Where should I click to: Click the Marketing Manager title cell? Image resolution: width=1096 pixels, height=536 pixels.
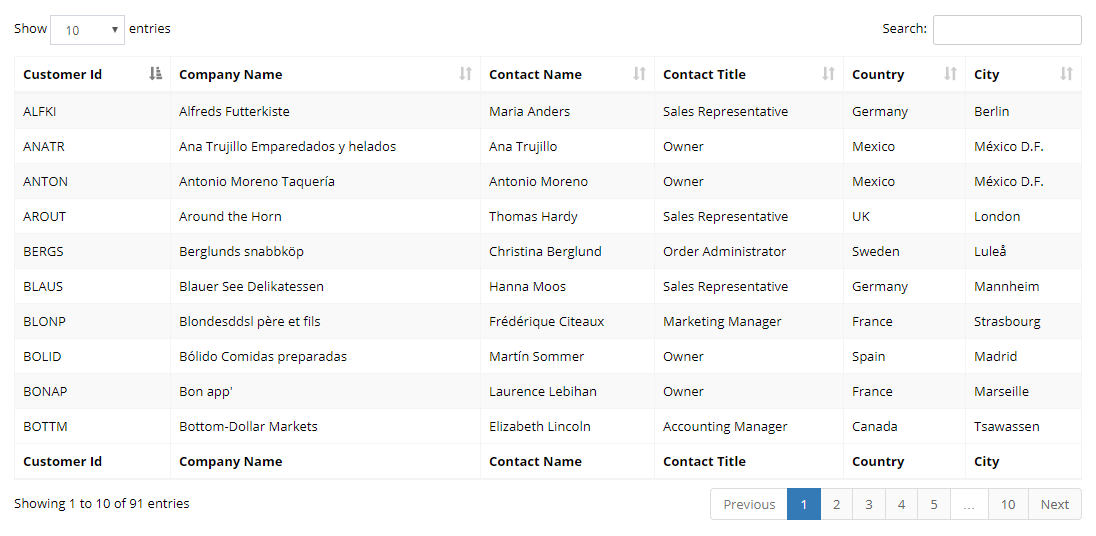coord(722,321)
